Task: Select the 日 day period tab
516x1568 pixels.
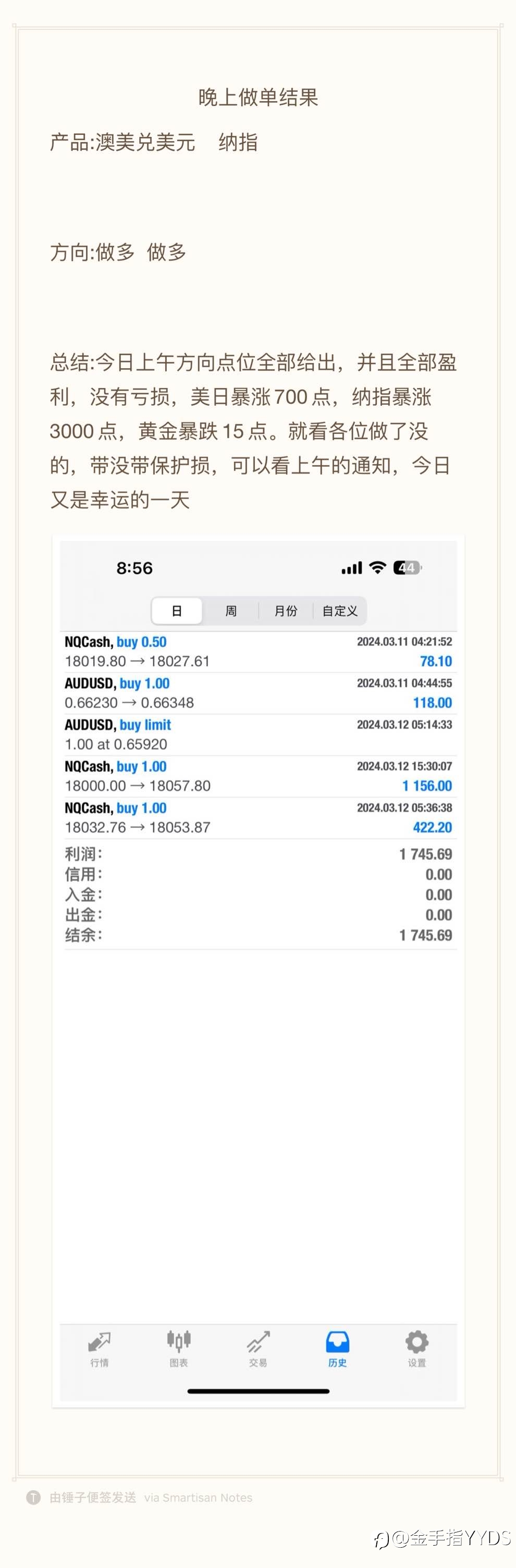Action: tap(177, 611)
